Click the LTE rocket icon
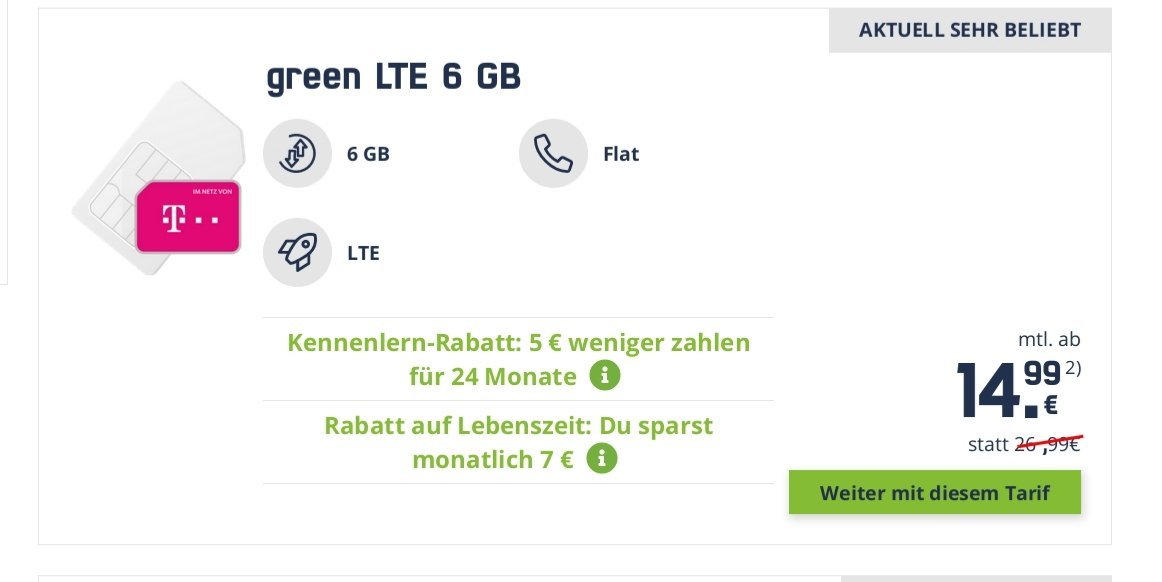Screen dimensions: 1162x582 pyautogui.click(x=297, y=252)
